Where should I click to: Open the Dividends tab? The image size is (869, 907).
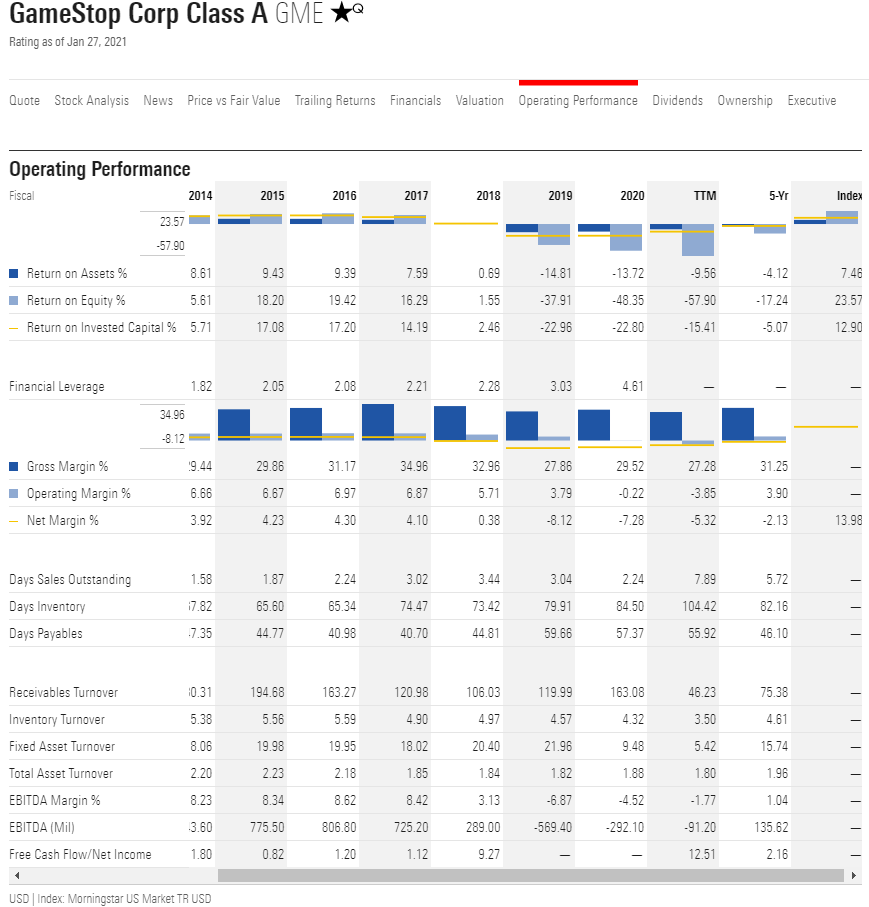tap(677, 101)
